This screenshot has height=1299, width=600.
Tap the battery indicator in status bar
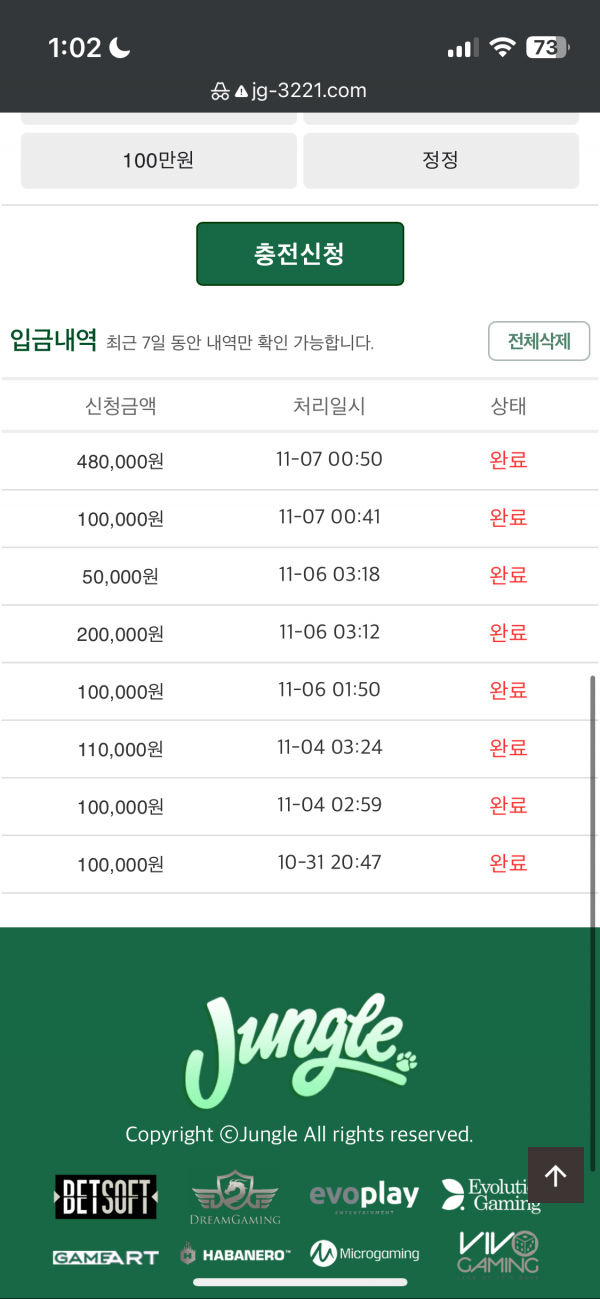548,47
